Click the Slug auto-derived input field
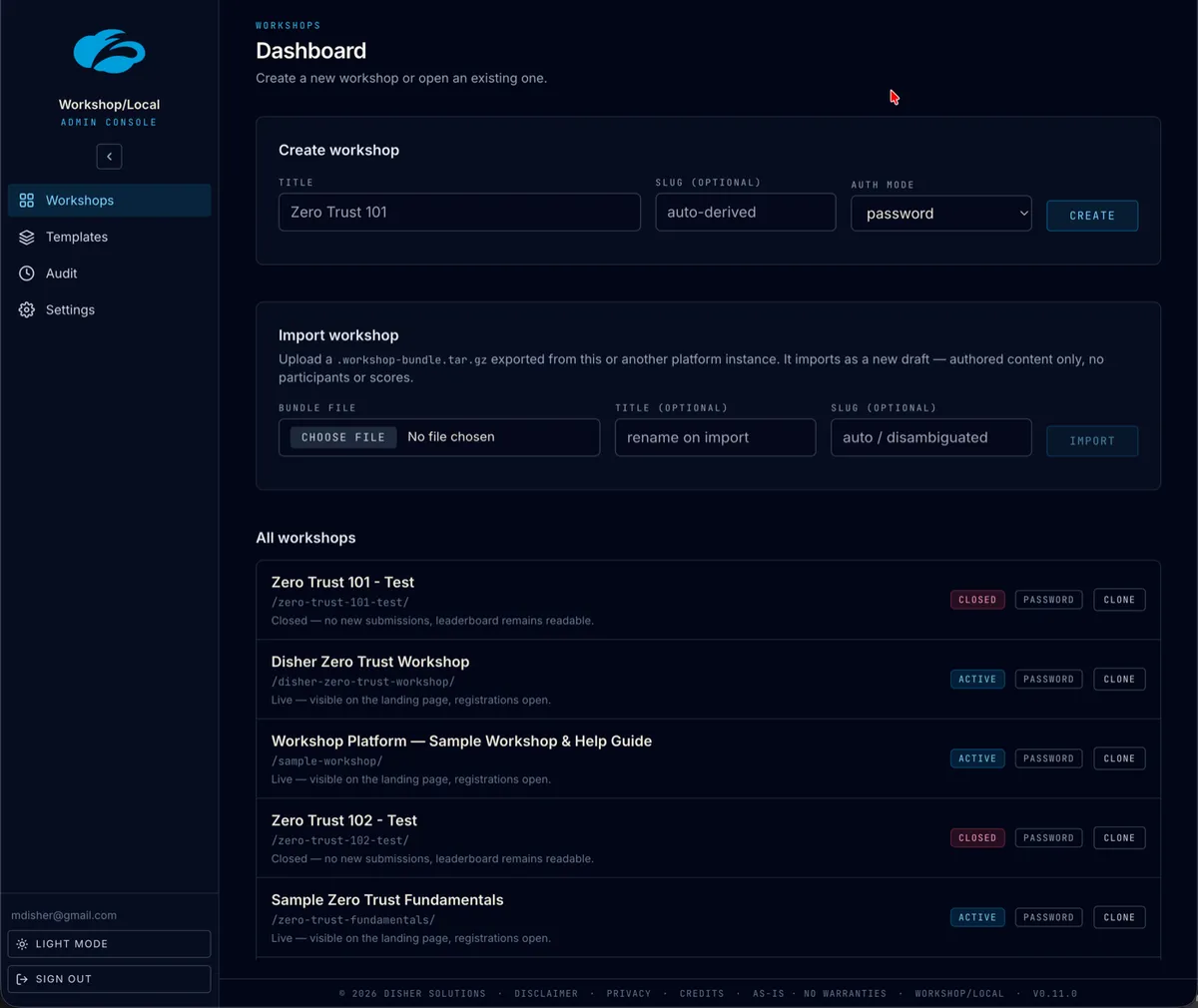This screenshot has height=1008, width=1198. click(746, 213)
